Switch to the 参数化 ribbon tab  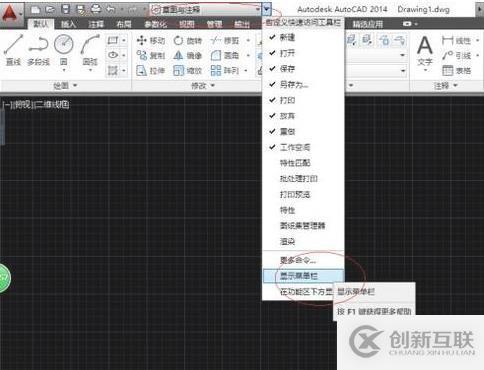point(155,24)
